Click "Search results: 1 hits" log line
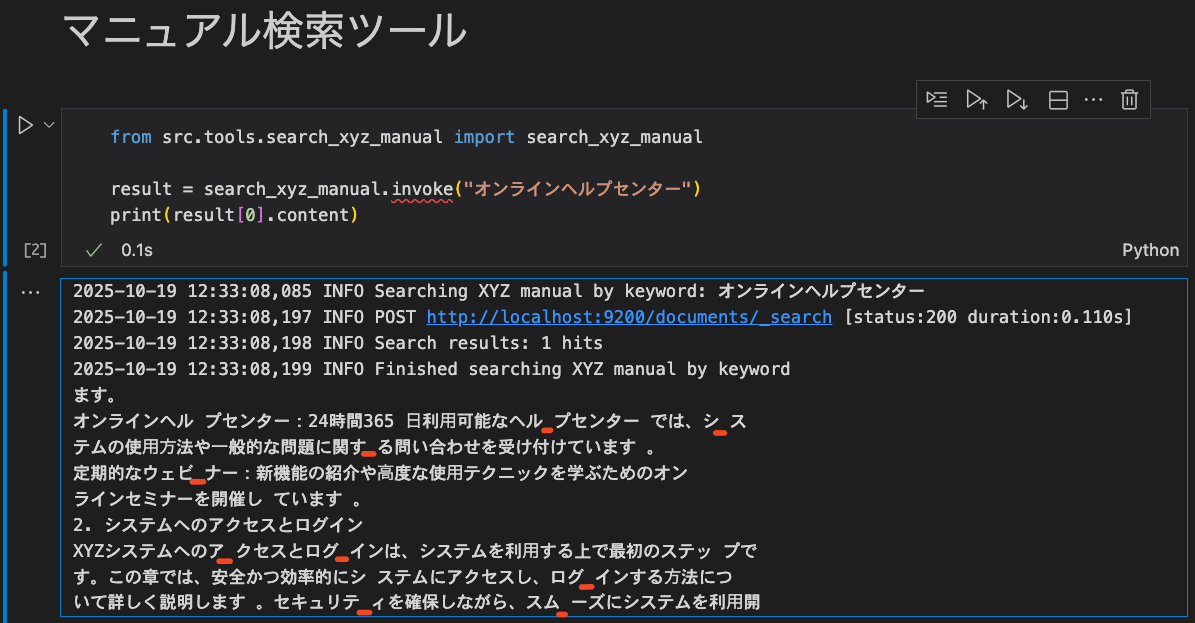This screenshot has width=1195, height=623. click(x=338, y=343)
